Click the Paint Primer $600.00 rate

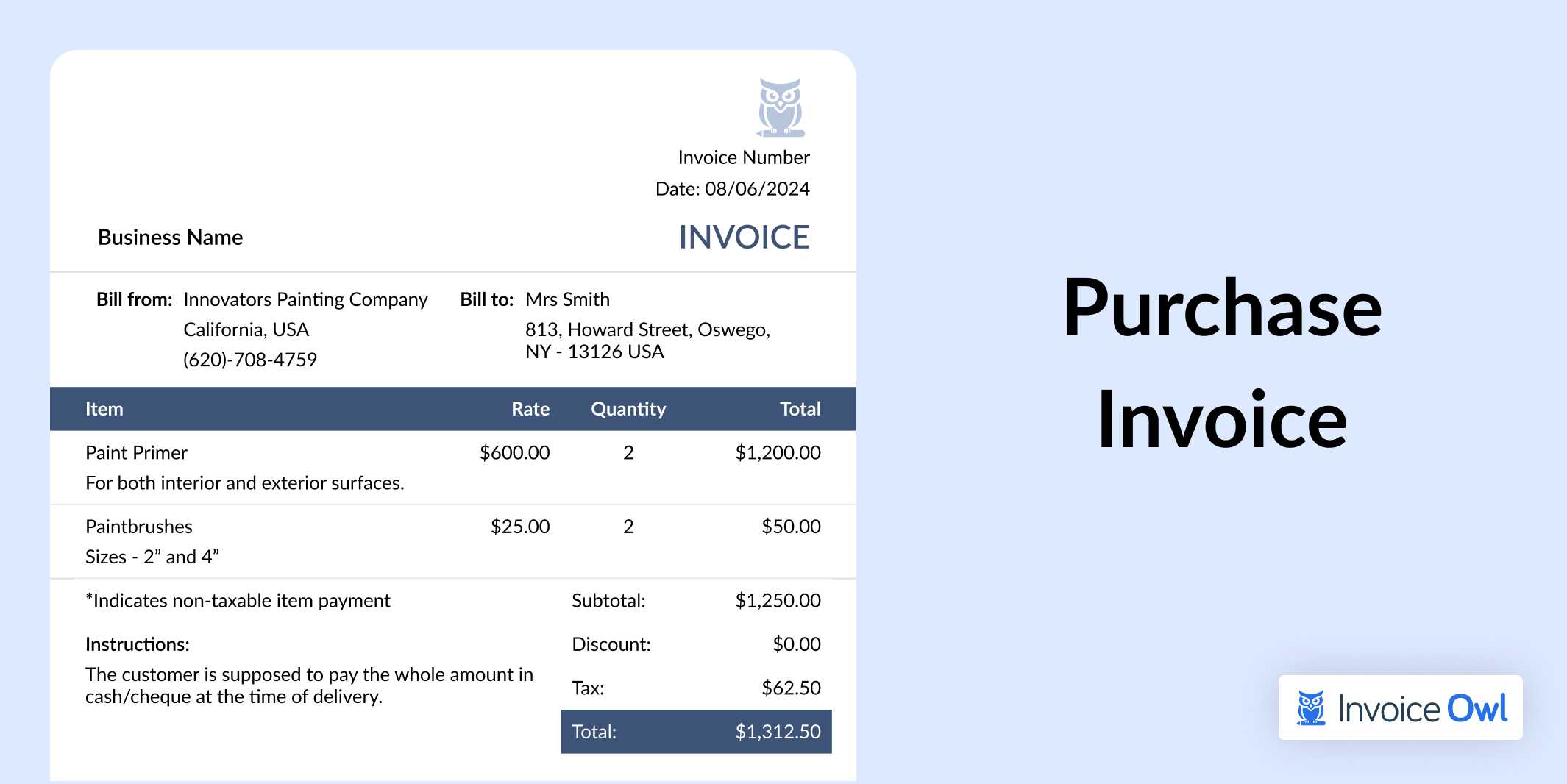514,452
